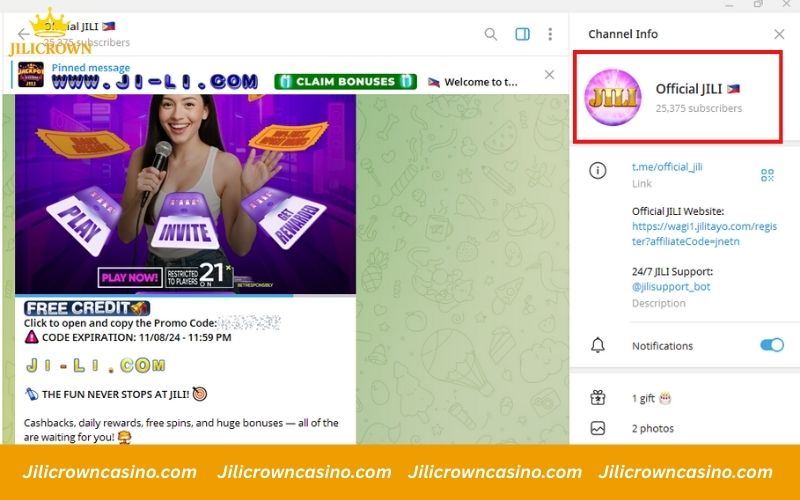Open the 2 photos entry
The height and width of the screenshot is (500, 800).
pyautogui.click(x=653, y=429)
